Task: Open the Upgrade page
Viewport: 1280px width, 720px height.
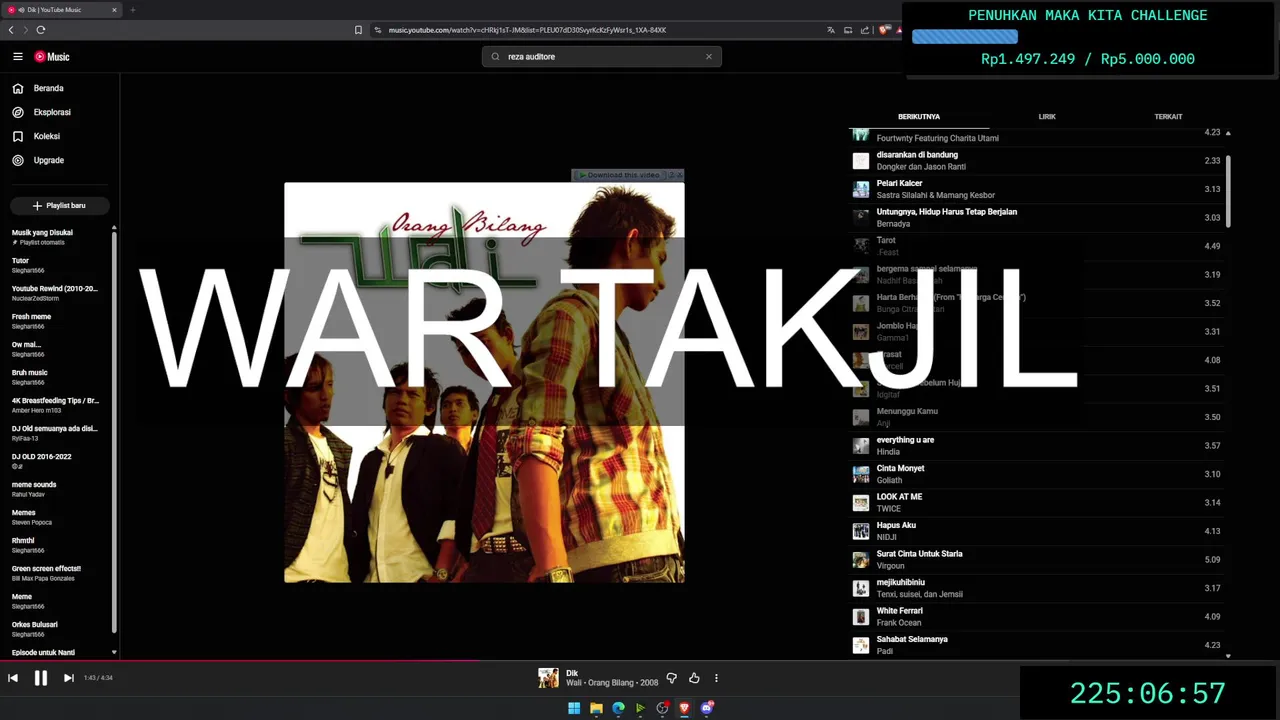Action: tap(48, 160)
